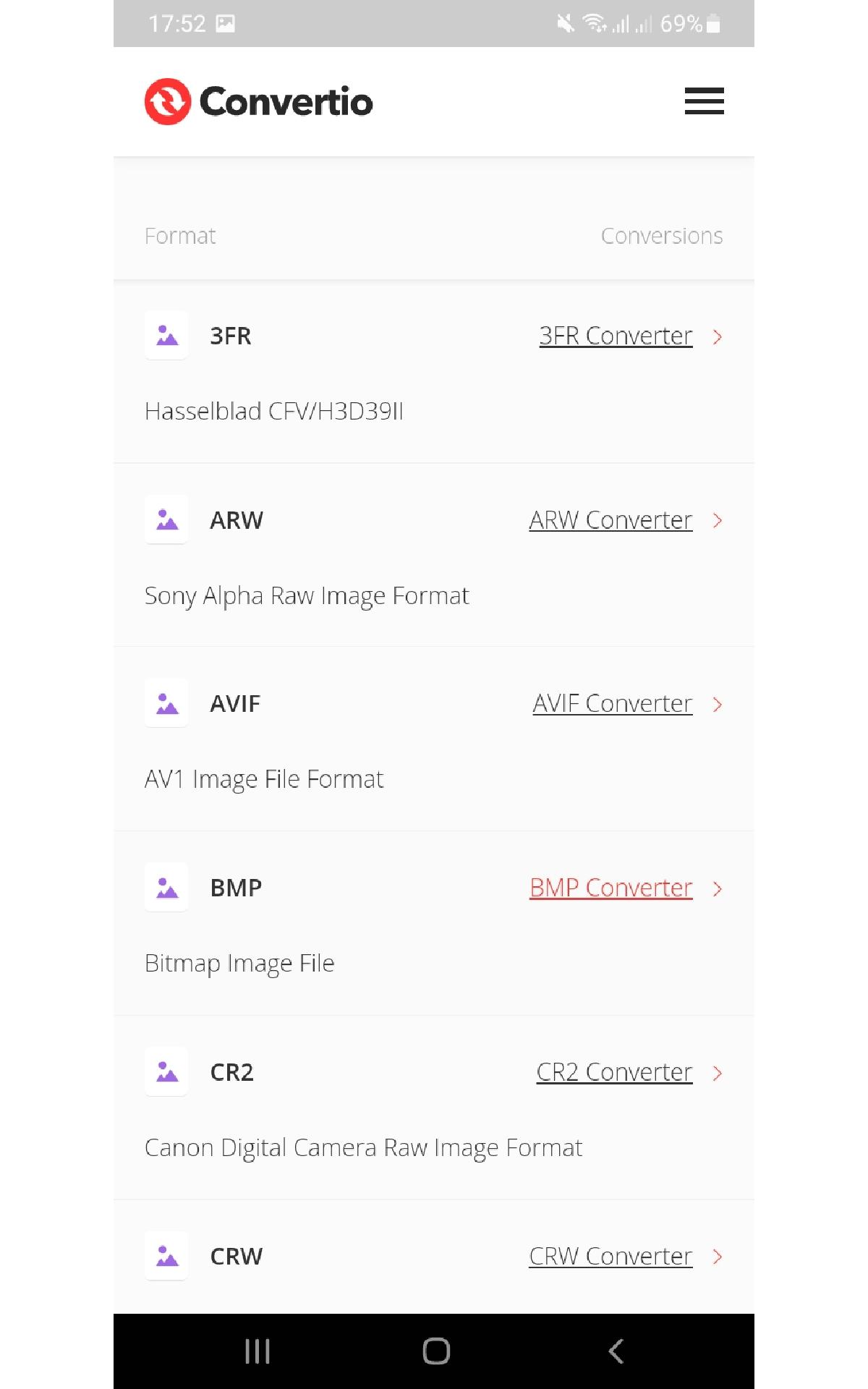Click the 3FR image format icon
The width and height of the screenshot is (868, 1389).
point(167,336)
